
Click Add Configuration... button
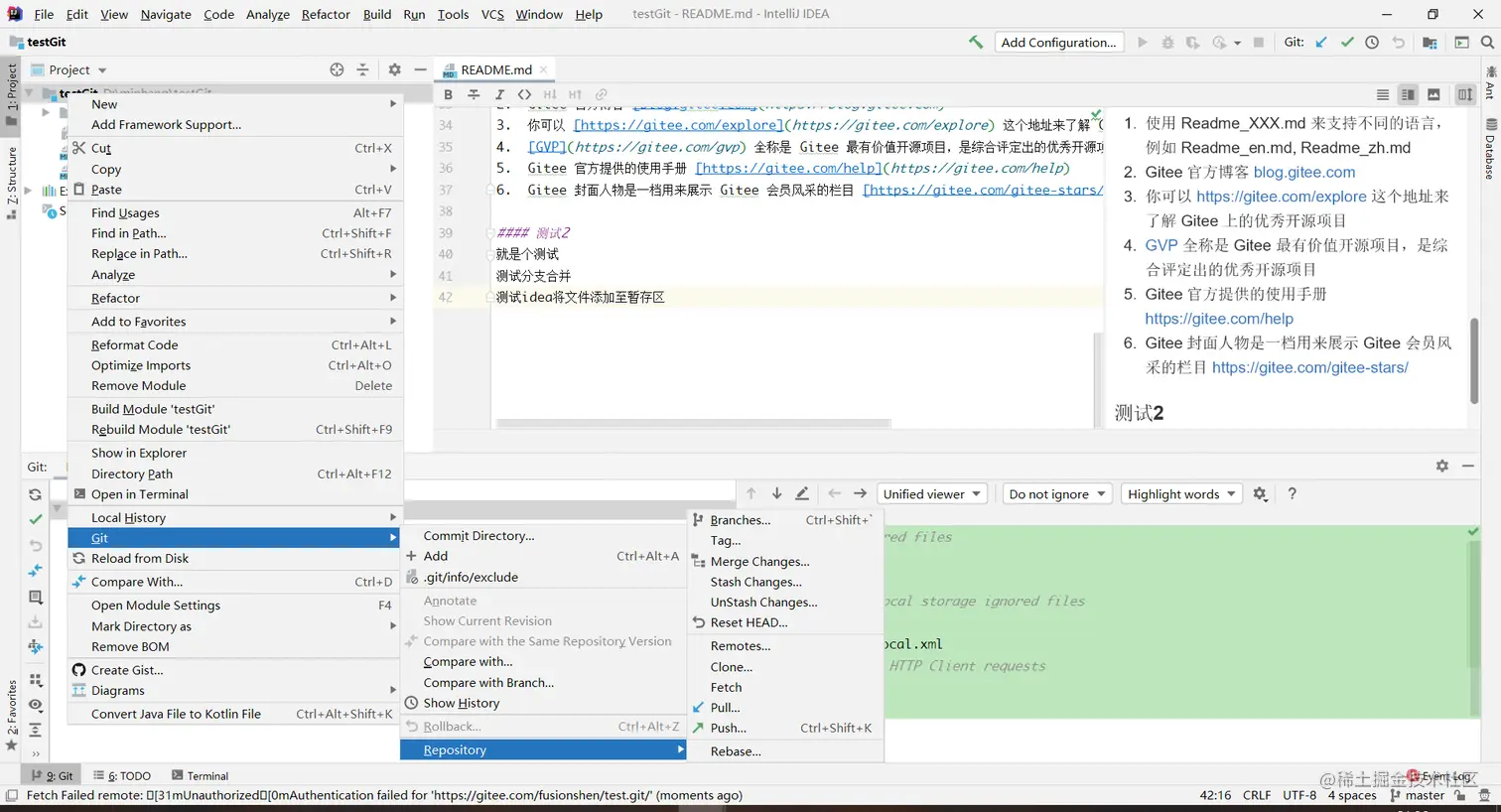(x=1058, y=42)
